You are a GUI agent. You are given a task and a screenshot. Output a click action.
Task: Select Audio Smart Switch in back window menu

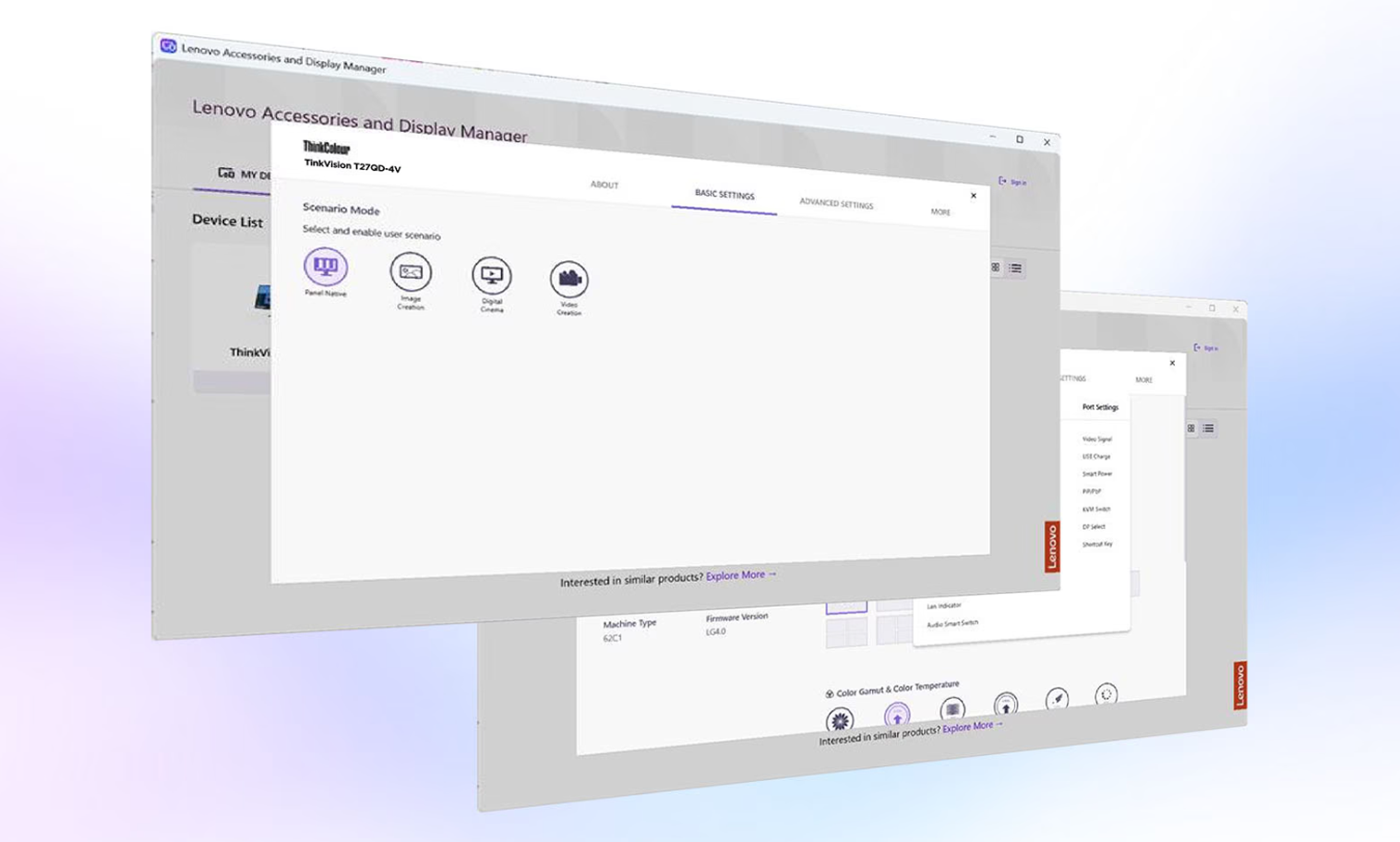(x=952, y=624)
